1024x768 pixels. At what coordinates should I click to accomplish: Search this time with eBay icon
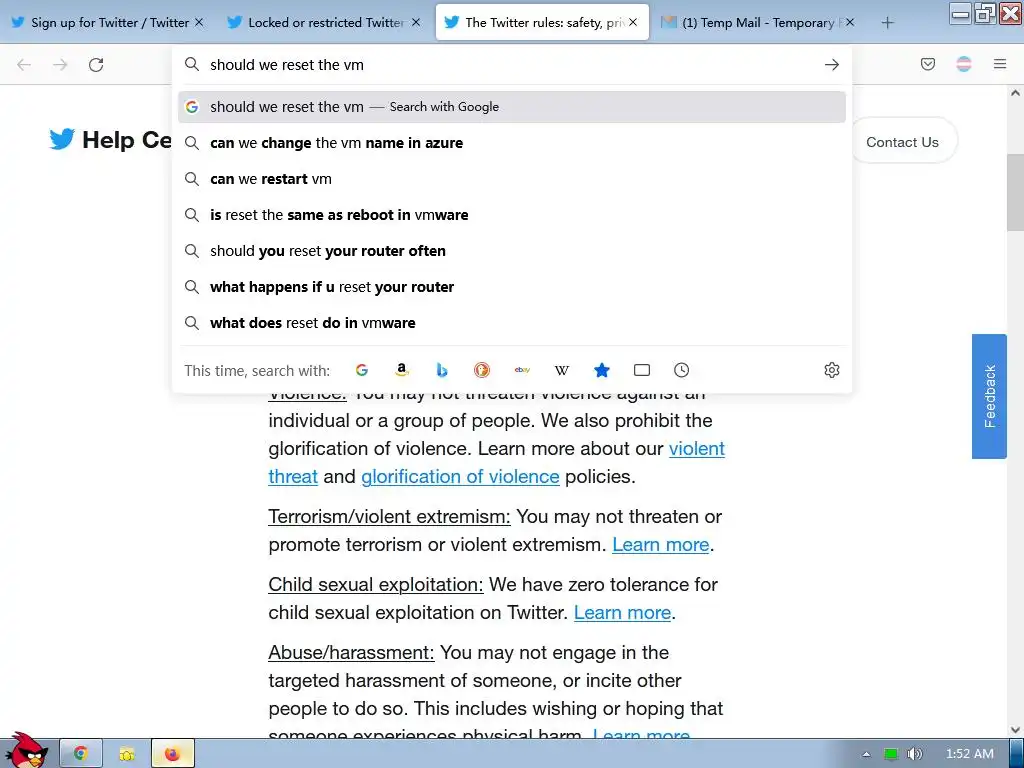point(522,370)
